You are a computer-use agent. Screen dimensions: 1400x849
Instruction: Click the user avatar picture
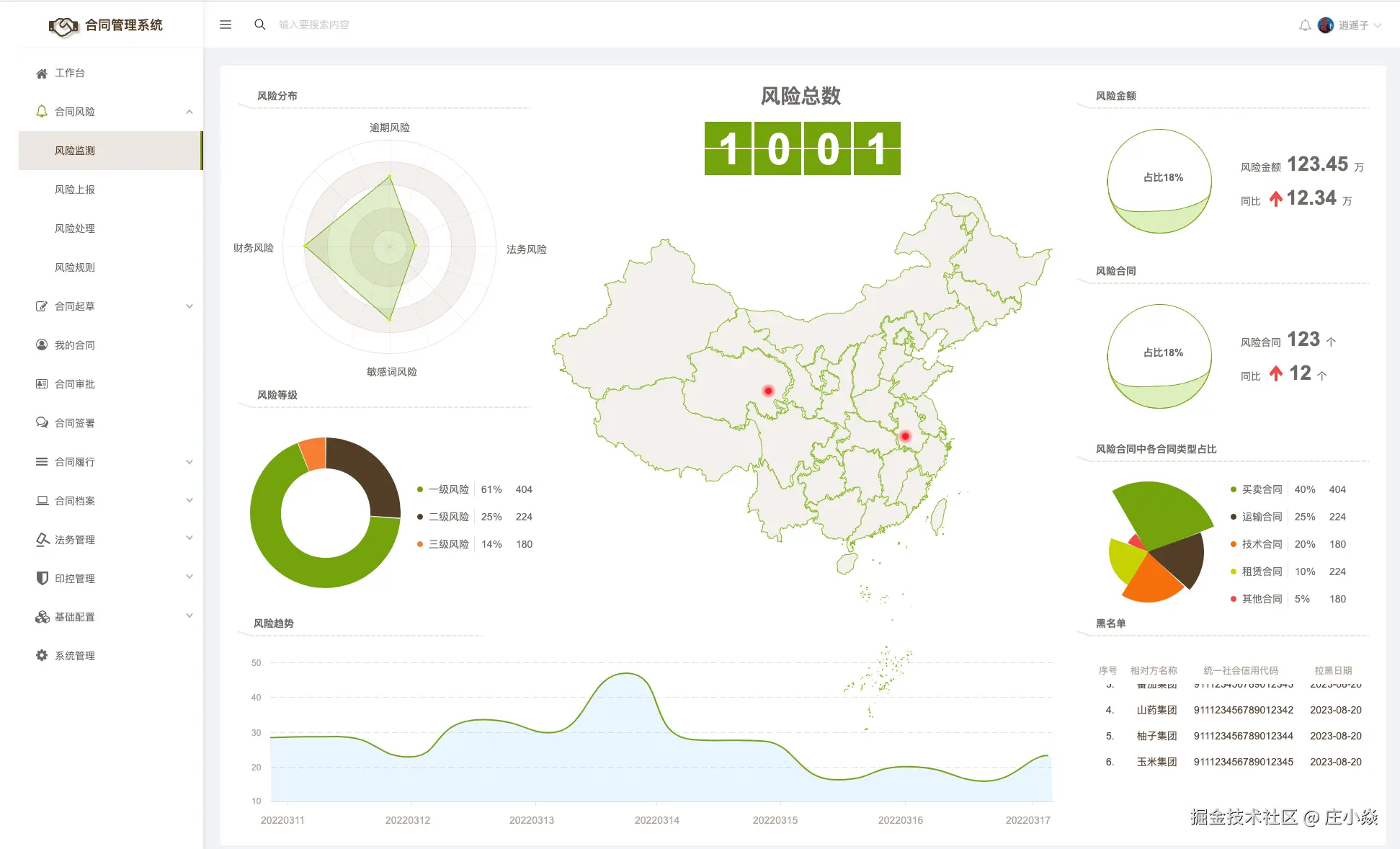[x=1326, y=25]
